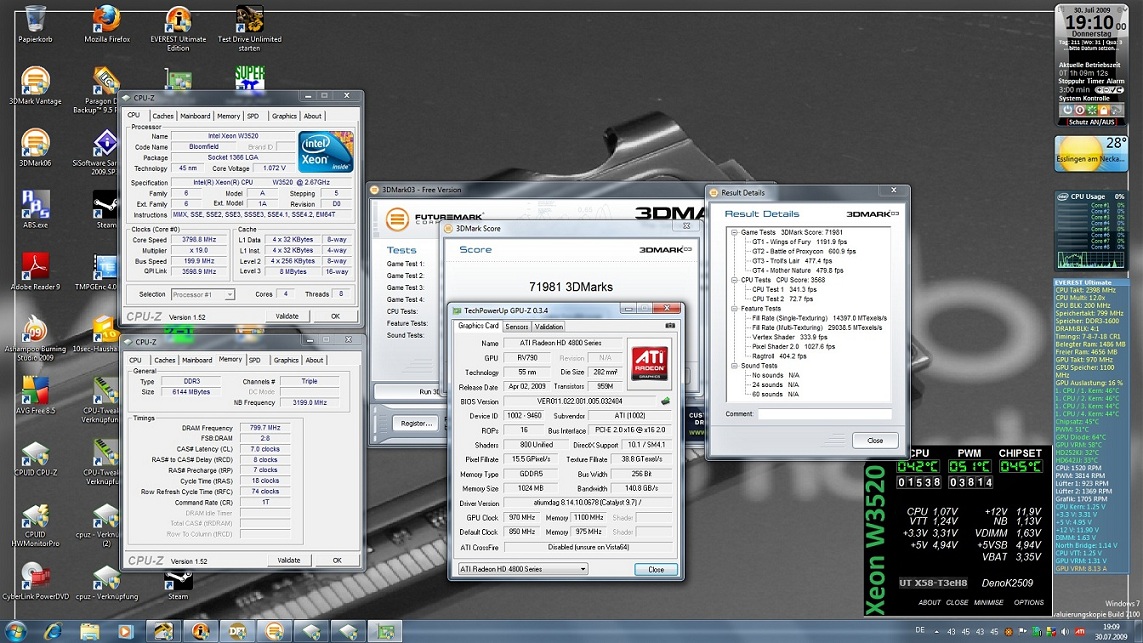Open Adobe Reader 9 desktop shortcut
Screen dimensions: 1143x643
click(x=35, y=270)
